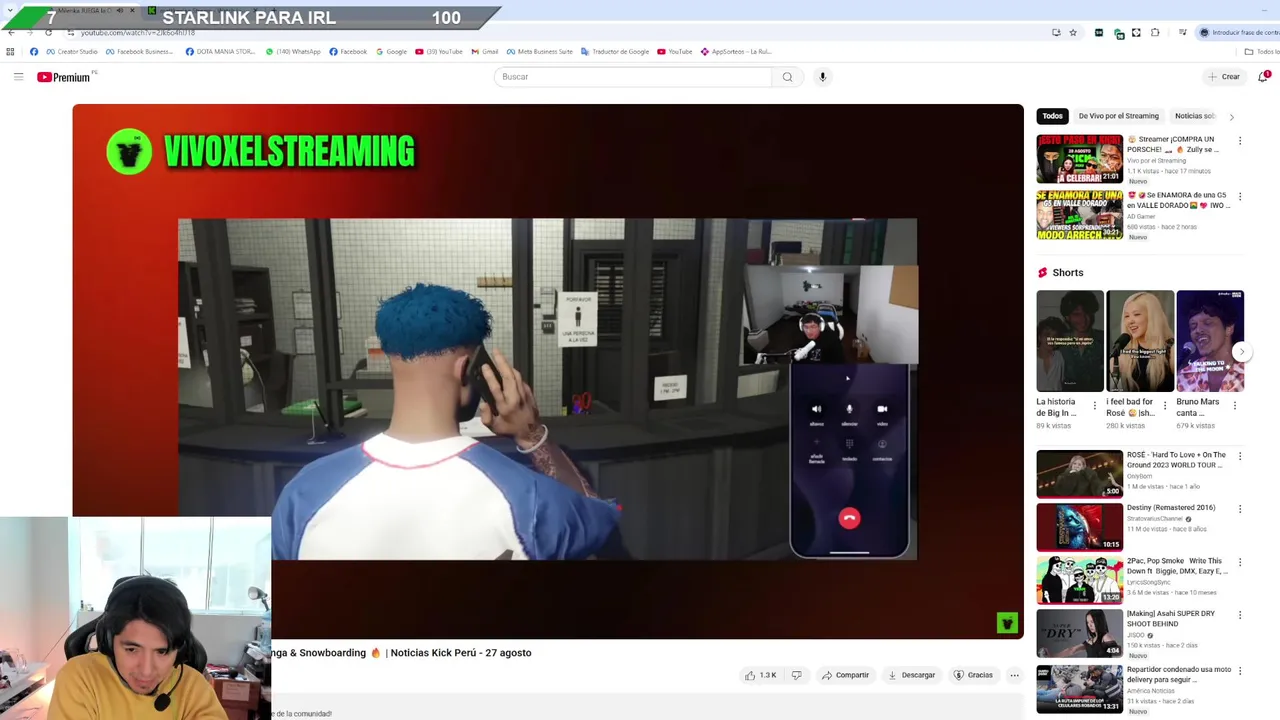Click the channel watermark on video player

point(1007,623)
